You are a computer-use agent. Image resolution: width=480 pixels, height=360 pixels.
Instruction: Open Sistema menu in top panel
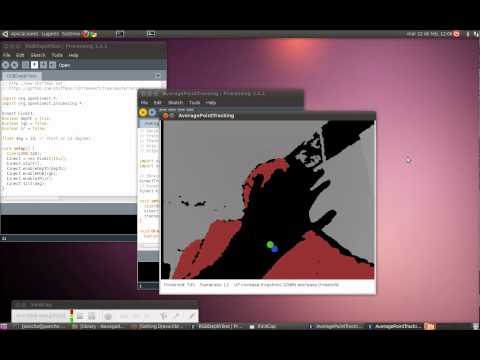[x=71, y=34]
